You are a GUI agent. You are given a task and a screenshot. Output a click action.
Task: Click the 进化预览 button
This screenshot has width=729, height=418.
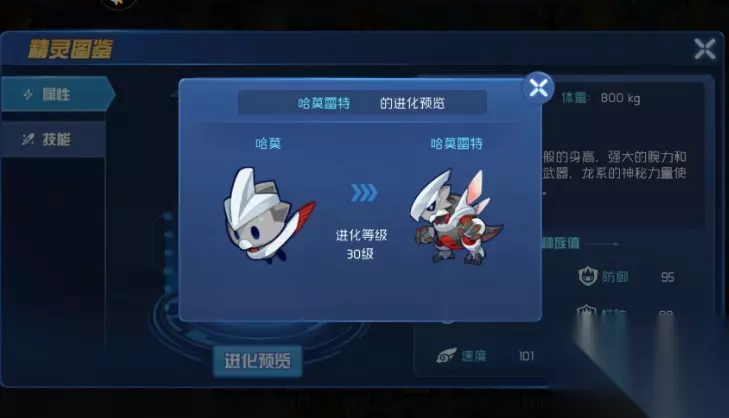258,361
